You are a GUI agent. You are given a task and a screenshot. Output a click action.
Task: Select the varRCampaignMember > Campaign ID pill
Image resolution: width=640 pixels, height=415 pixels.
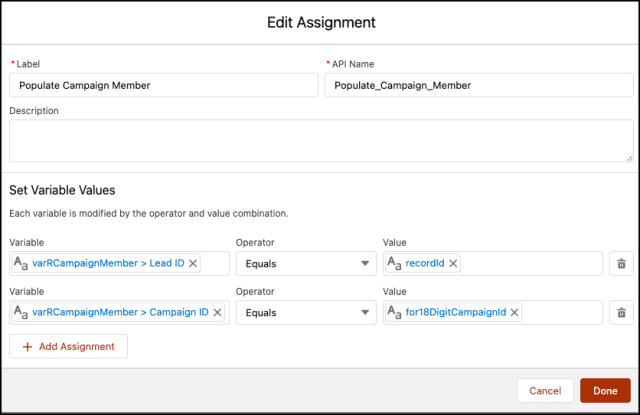(118, 312)
